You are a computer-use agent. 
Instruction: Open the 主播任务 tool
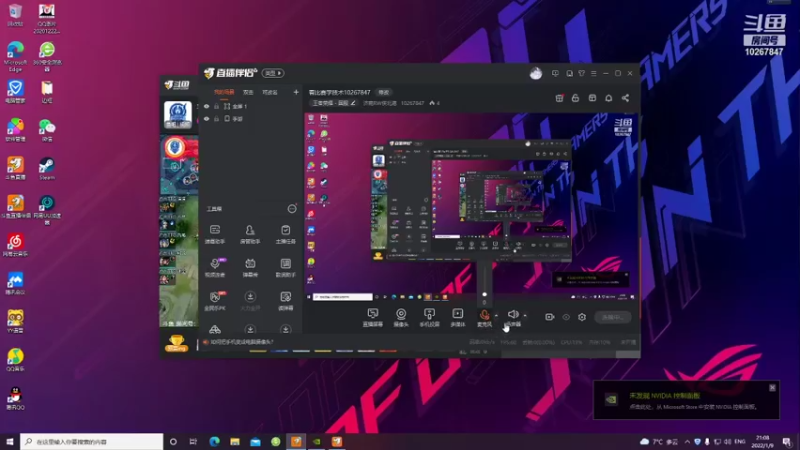[x=285, y=234]
